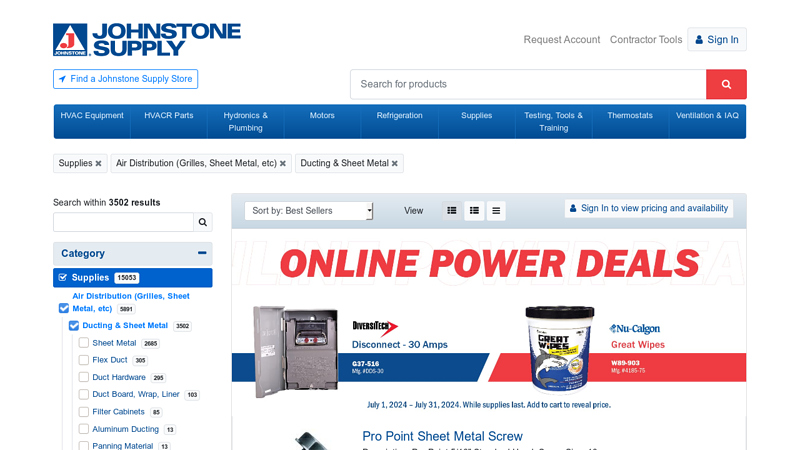Image resolution: width=800 pixels, height=450 pixels.
Task: Open Pro Point Sheet Metal Screw link
Action: 442,436
